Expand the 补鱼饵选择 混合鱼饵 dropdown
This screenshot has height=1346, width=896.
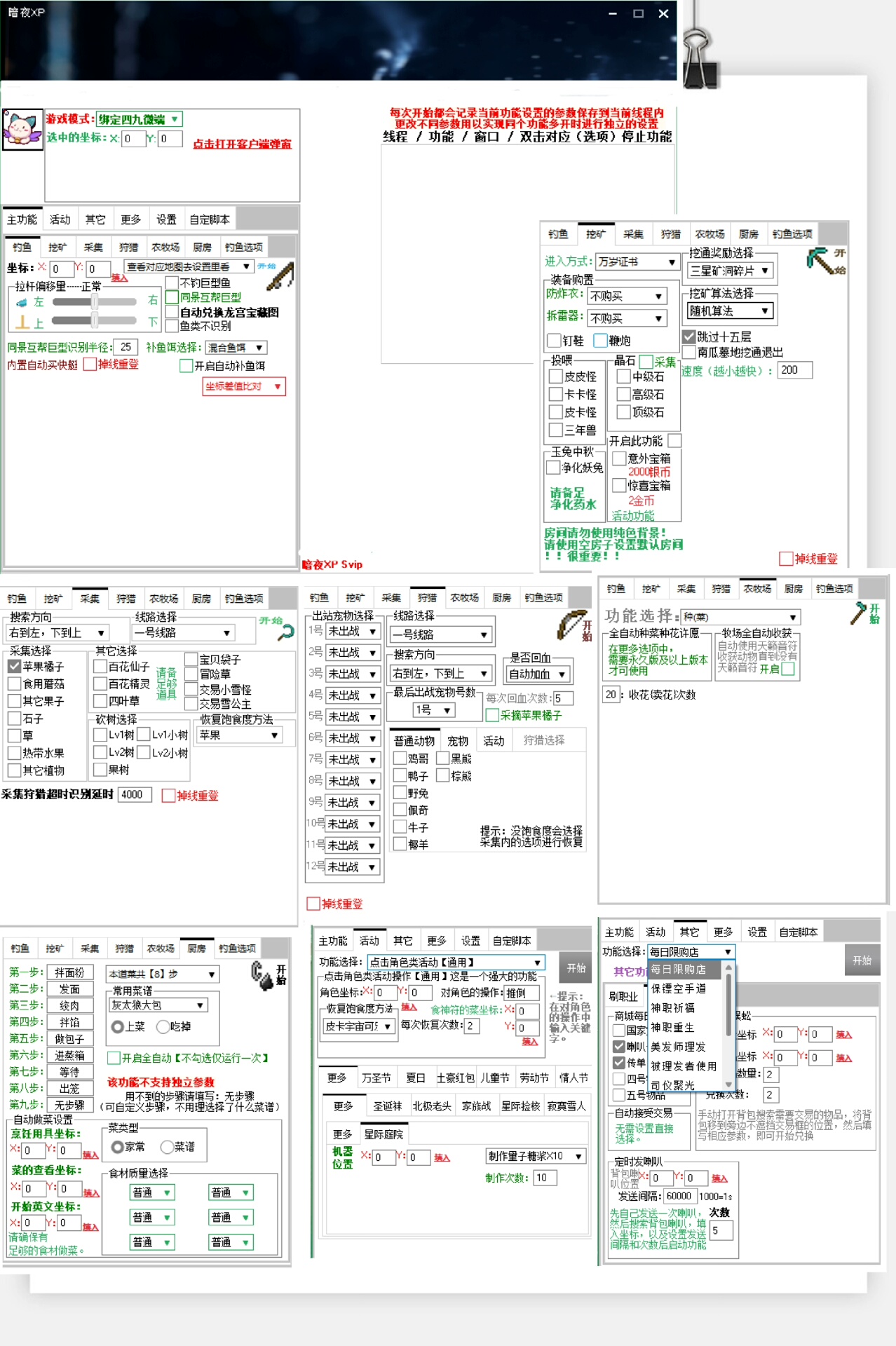tap(236, 348)
